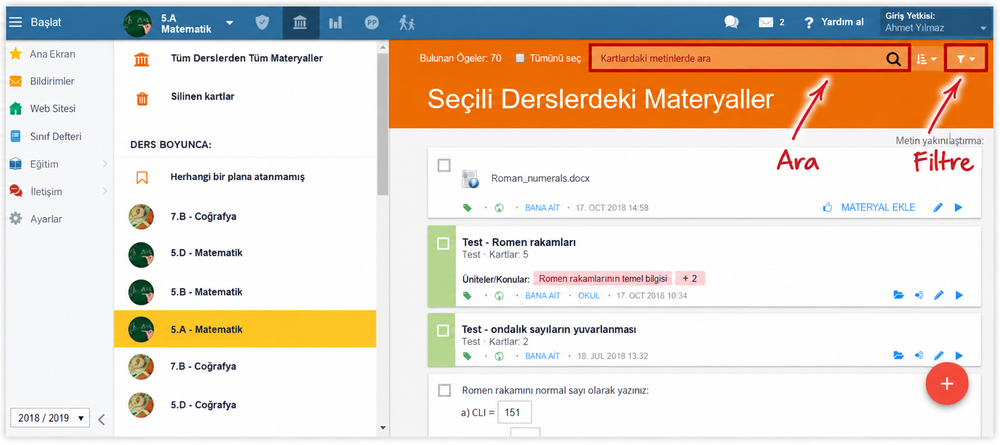Click pencil edit icon for Test - Romen rakamları
The image size is (1000, 445).
[938, 295]
